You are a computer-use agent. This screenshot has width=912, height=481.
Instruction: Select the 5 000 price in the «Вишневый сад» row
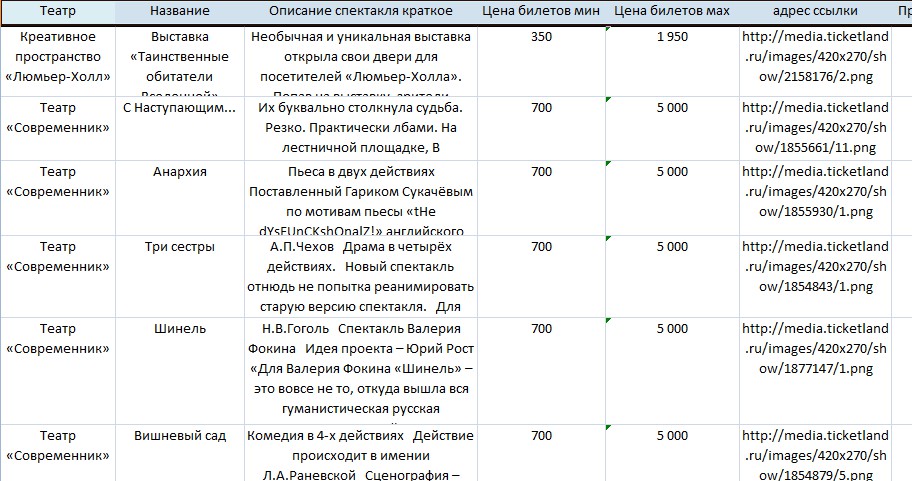pos(672,453)
